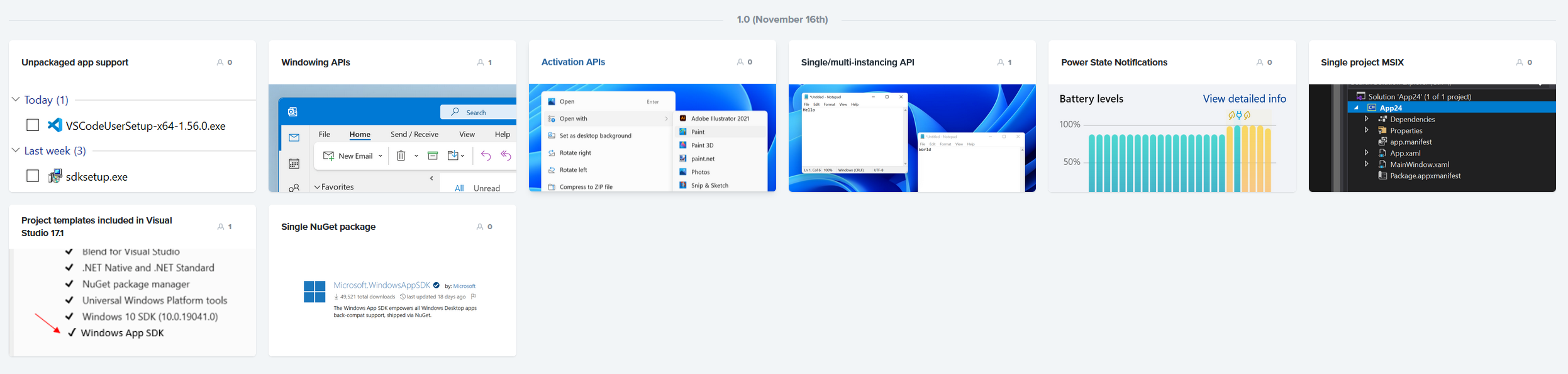
Task: Click the Snip & Sketch app icon
Action: tap(683, 185)
